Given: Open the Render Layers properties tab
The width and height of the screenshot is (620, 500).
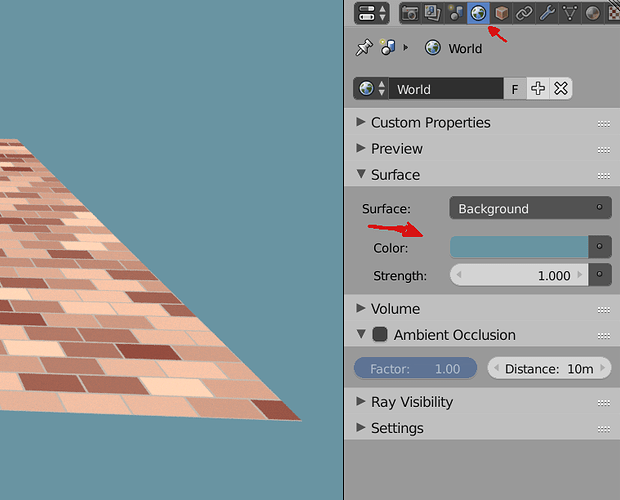Looking at the screenshot, I should (x=433, y=13).
